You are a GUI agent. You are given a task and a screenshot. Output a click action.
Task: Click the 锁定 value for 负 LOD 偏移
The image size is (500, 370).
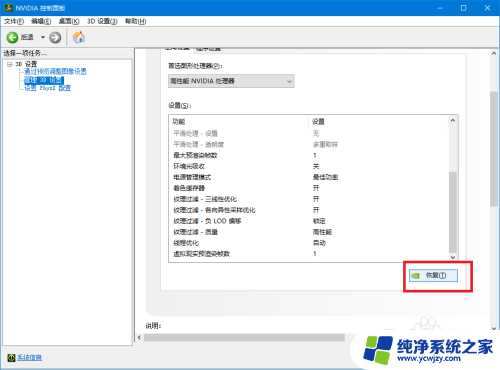tap(319, 221)
